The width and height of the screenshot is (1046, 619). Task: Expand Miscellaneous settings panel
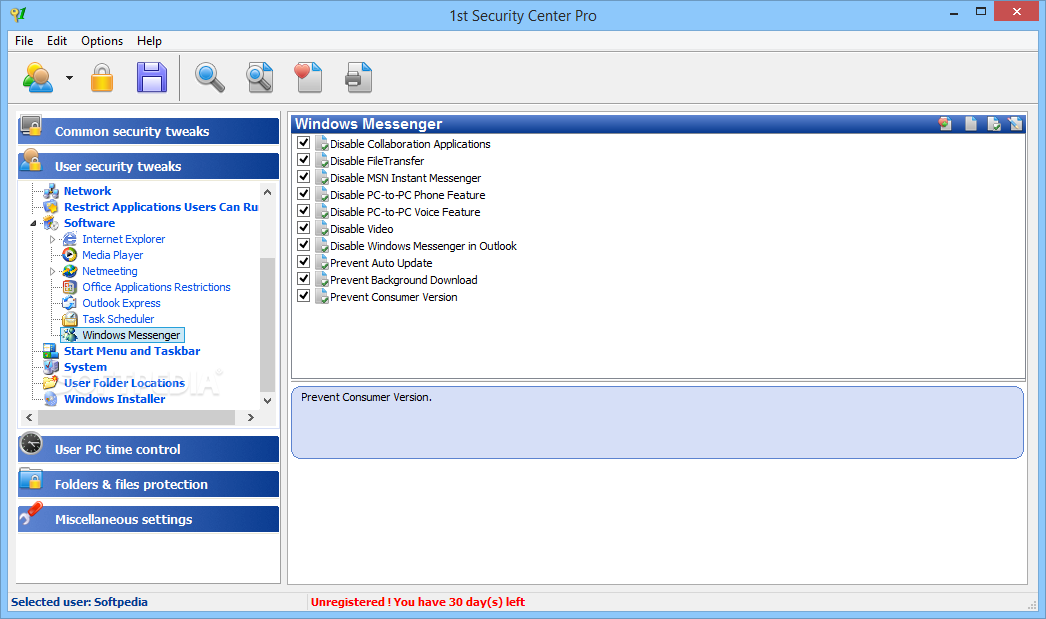pyautogui.click(x=148, y=519)
